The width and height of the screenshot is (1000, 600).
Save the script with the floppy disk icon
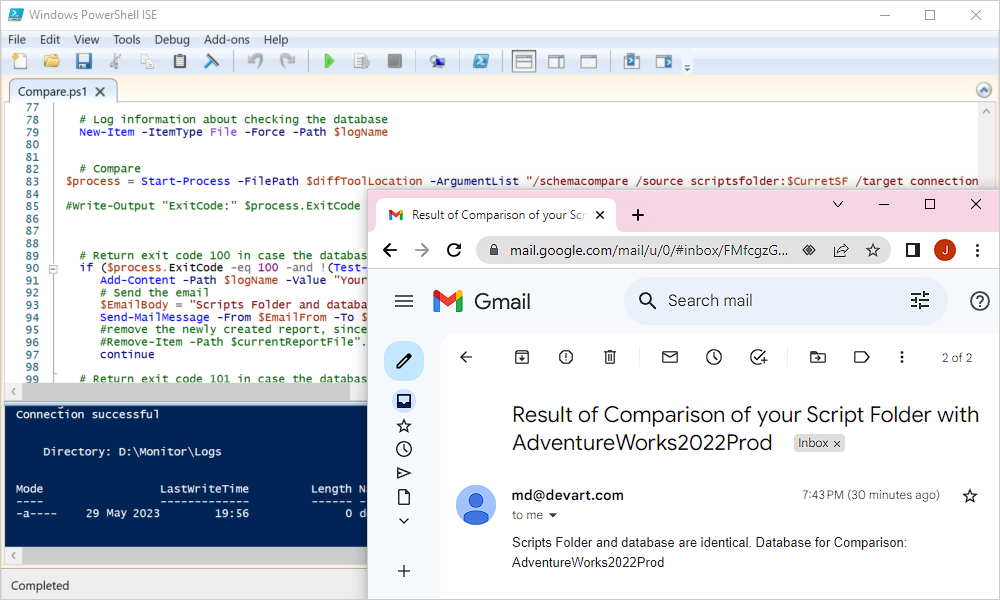84,61
